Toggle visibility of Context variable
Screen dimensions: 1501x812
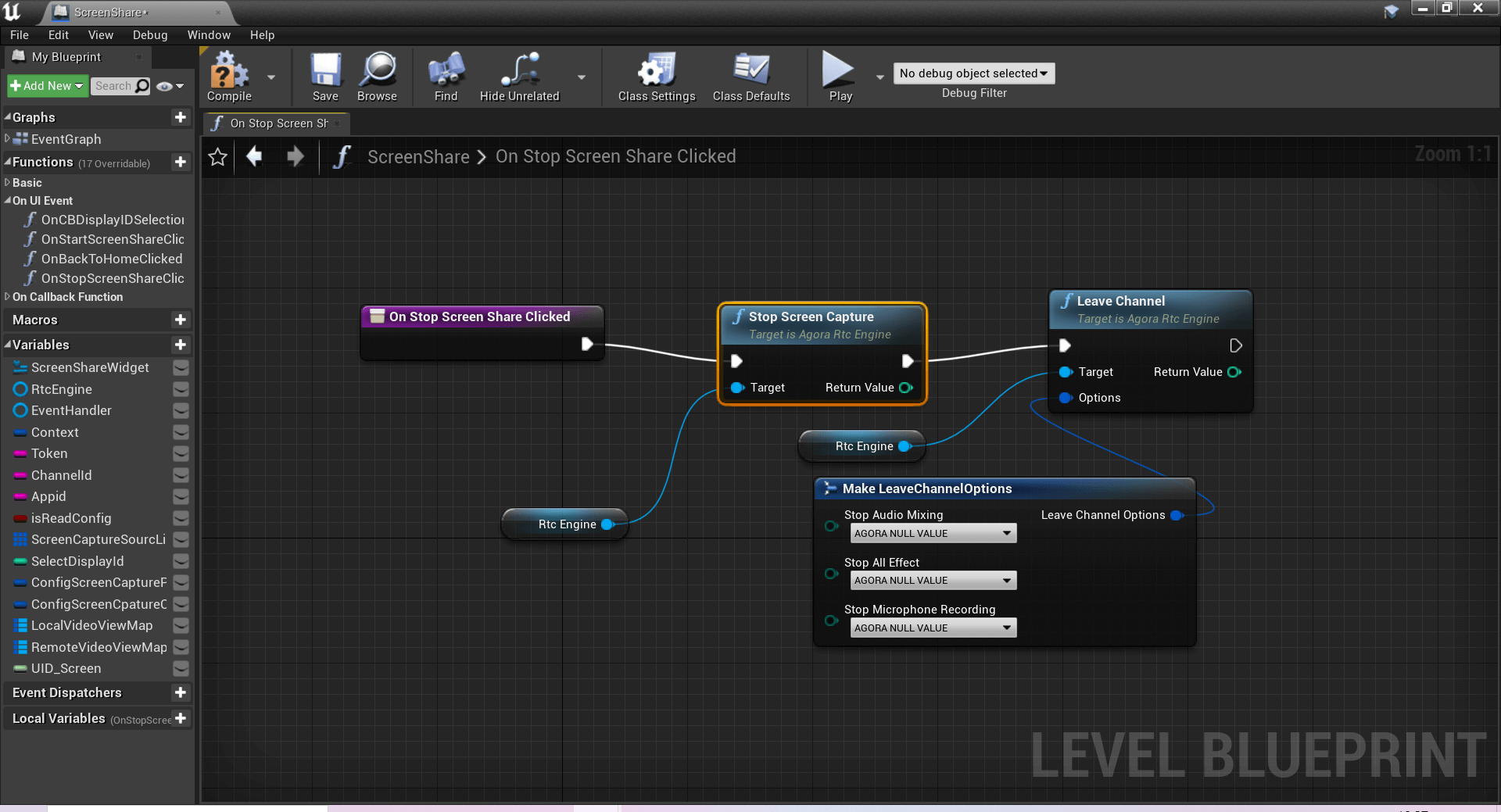[181, 432]
